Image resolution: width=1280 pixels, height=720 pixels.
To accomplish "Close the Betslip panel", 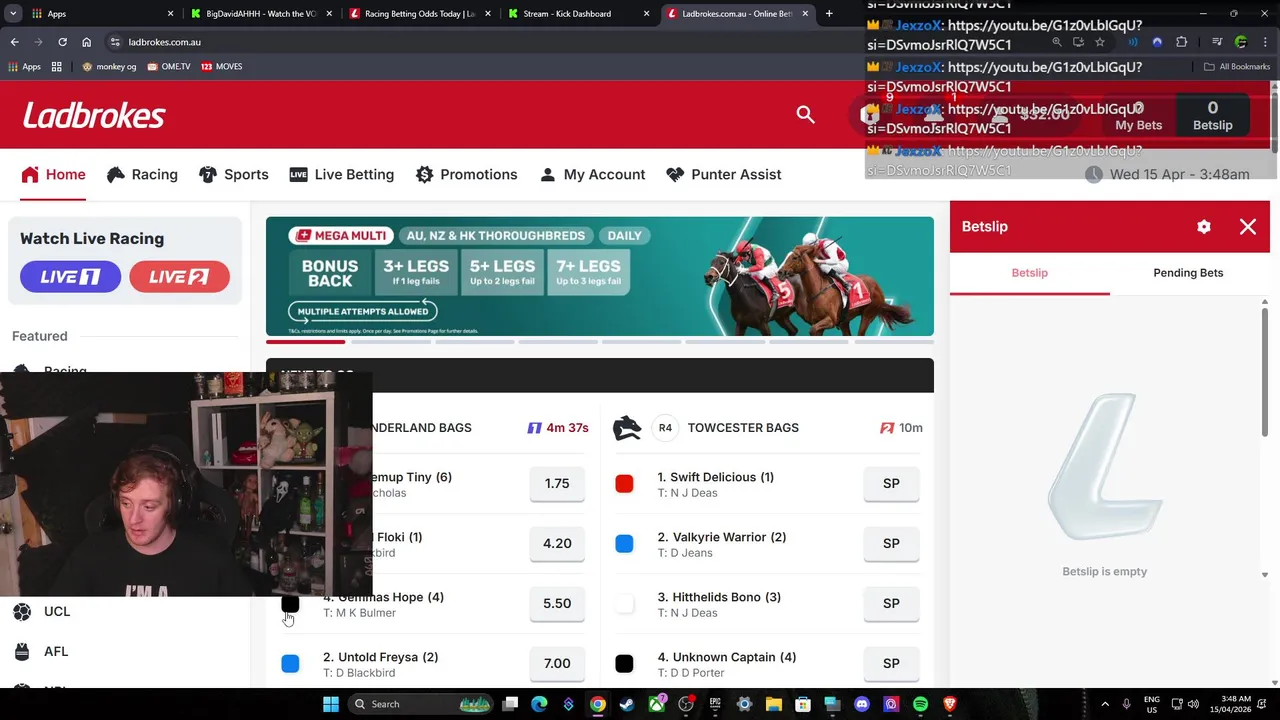I will point(1248,227).
